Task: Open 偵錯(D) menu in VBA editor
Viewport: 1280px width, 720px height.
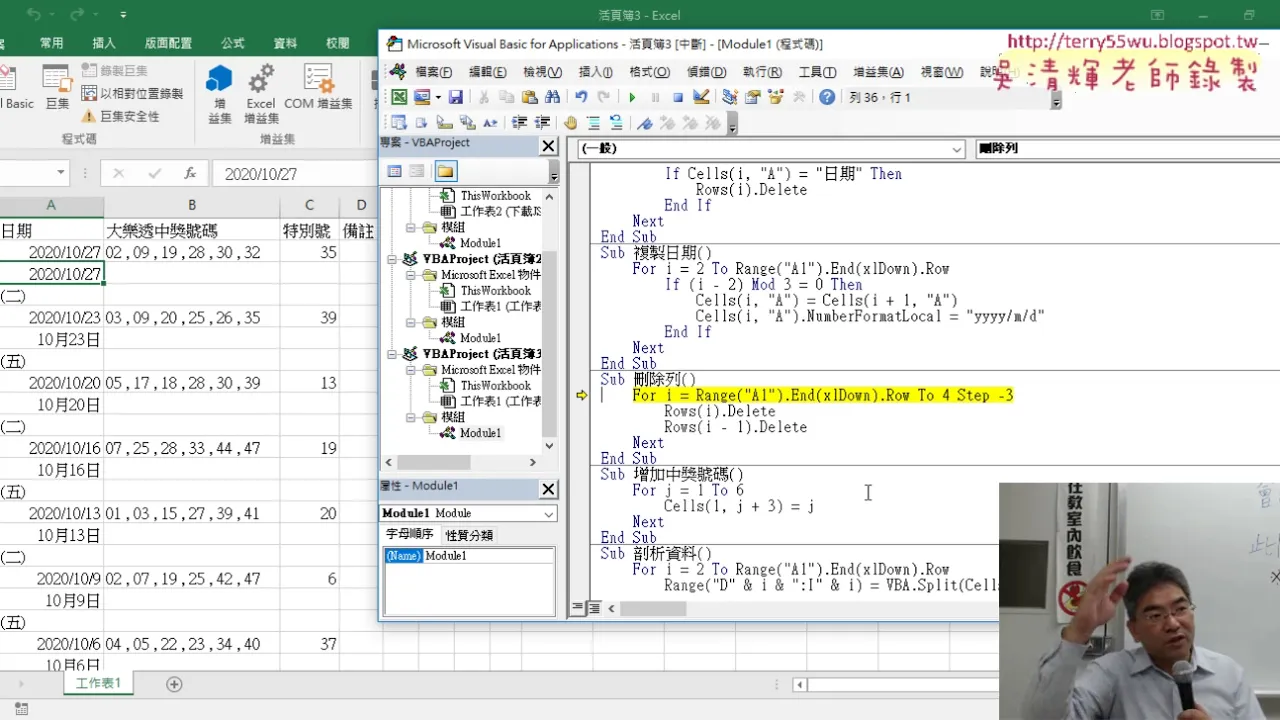Action: coord(706,72)
